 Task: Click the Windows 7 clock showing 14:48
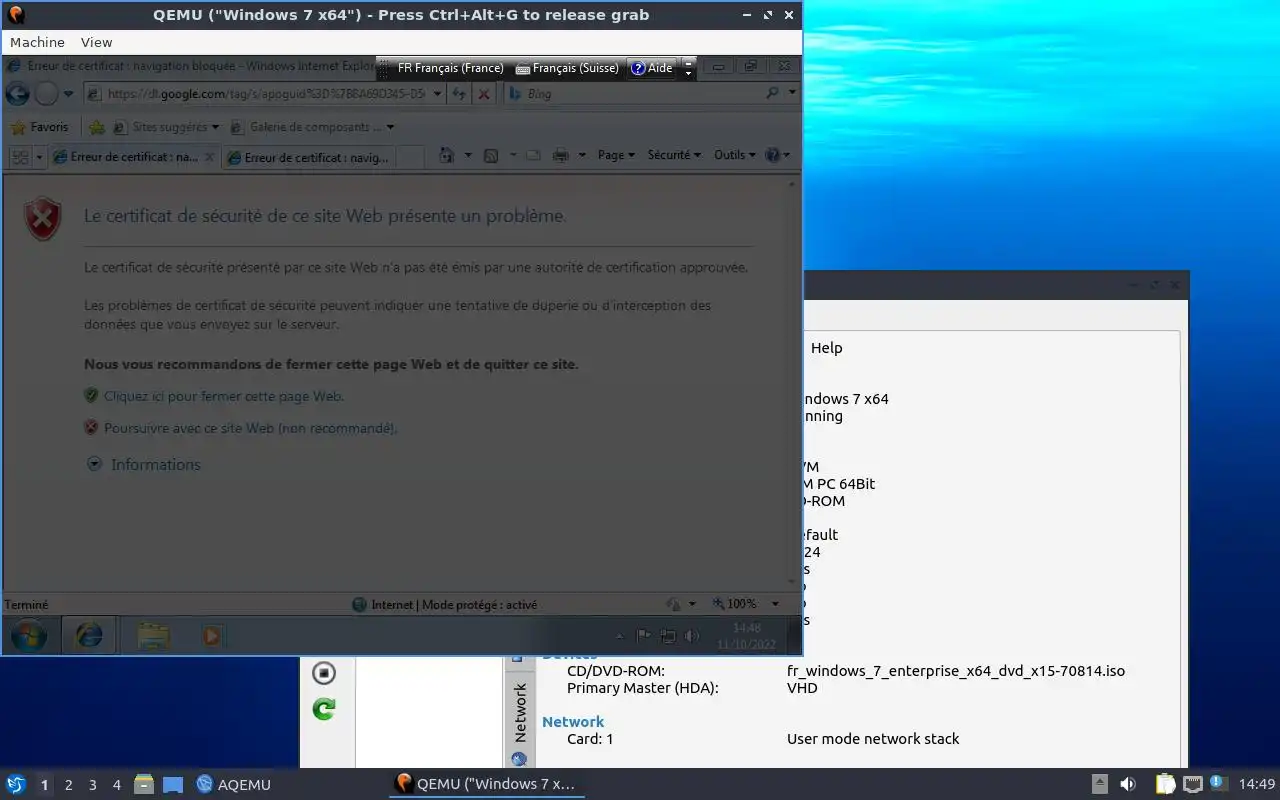[746, 635]
